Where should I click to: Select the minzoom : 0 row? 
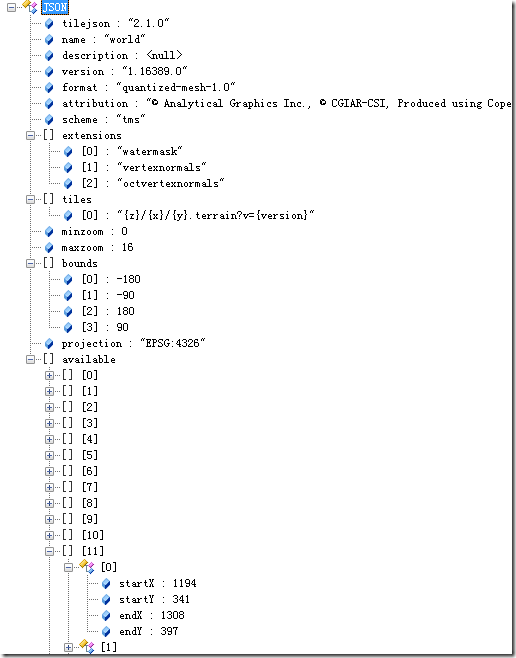pyautogui.click(x=94, y=231)
